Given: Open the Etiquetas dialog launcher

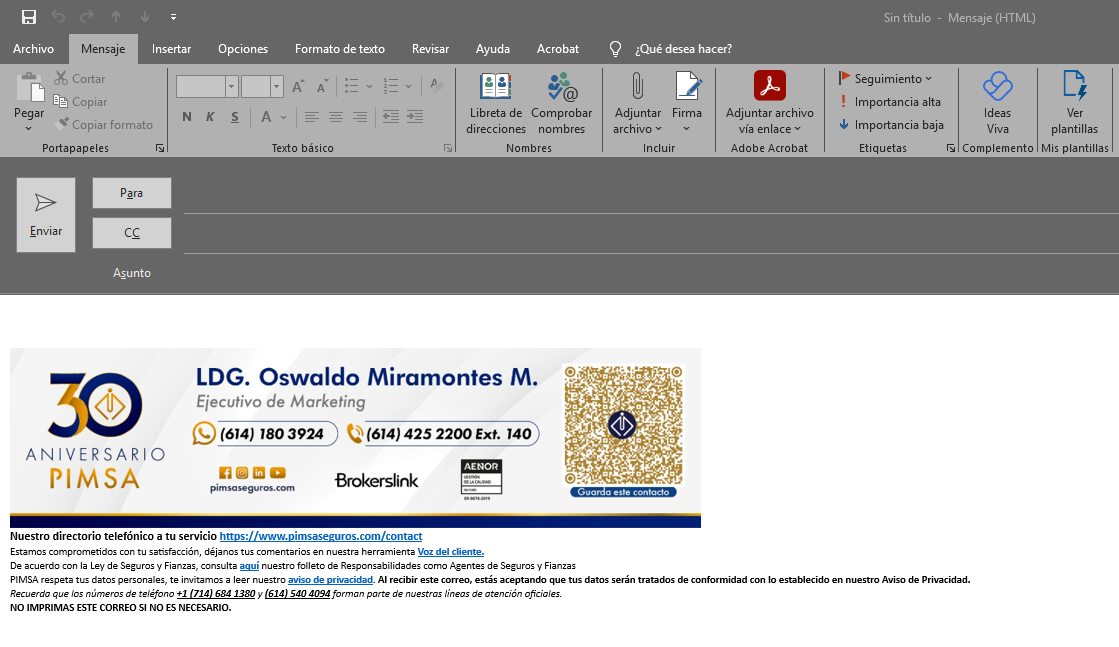Looking at the screenshot, I should coord(951,148).
